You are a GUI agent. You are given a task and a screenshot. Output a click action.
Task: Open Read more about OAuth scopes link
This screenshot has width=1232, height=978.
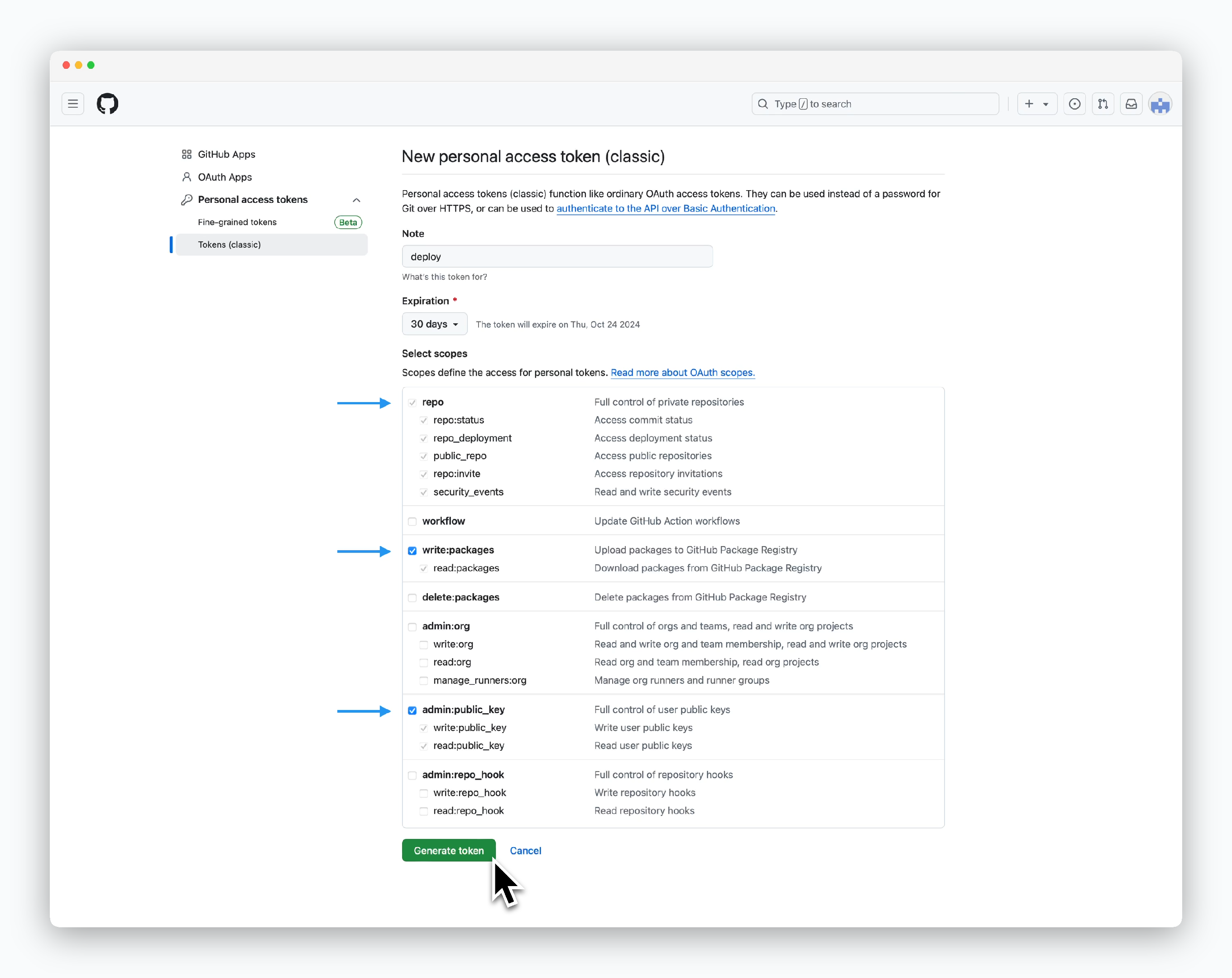[682, 373]
